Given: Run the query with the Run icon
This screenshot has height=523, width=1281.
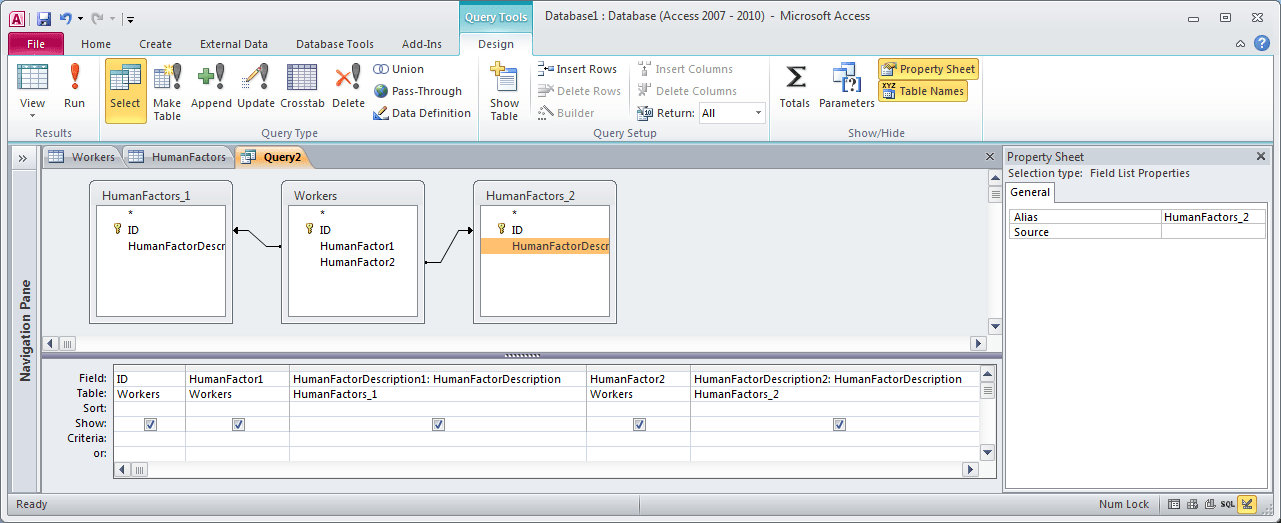Looking at the screenshot, I should tap(74, 78).
